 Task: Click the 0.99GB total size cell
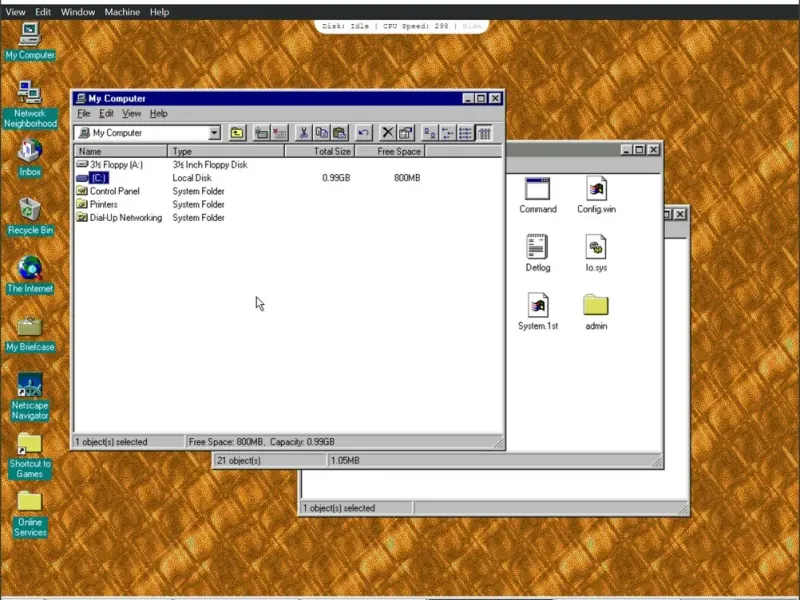click(x=336, y=178)
